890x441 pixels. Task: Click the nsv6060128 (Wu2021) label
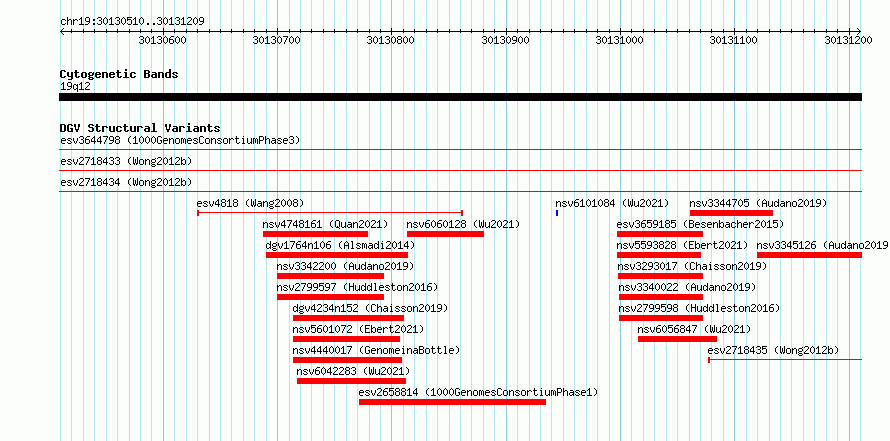[x=463, y=224]
